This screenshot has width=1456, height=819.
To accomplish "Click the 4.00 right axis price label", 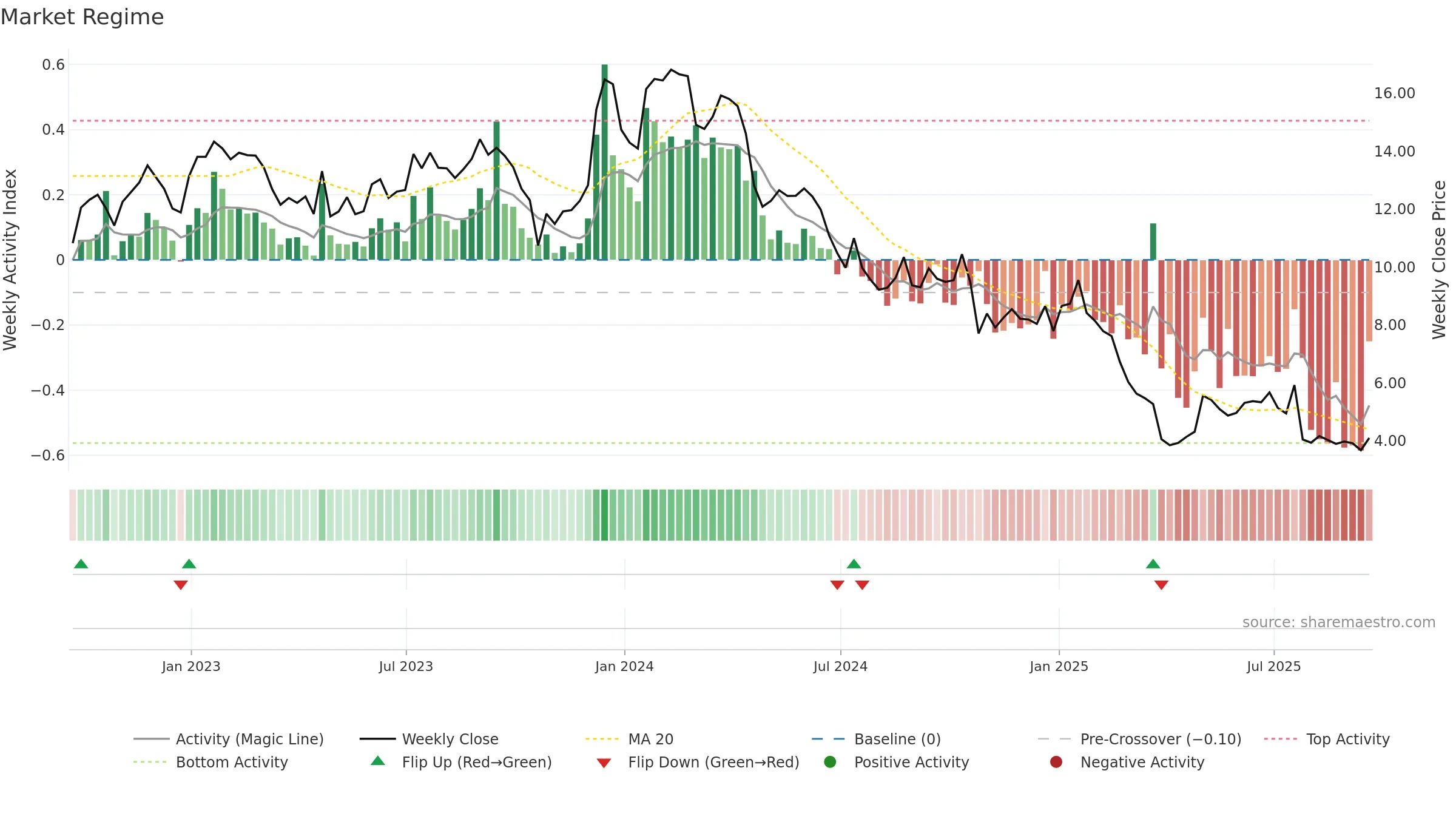I will pos(1390,441).
